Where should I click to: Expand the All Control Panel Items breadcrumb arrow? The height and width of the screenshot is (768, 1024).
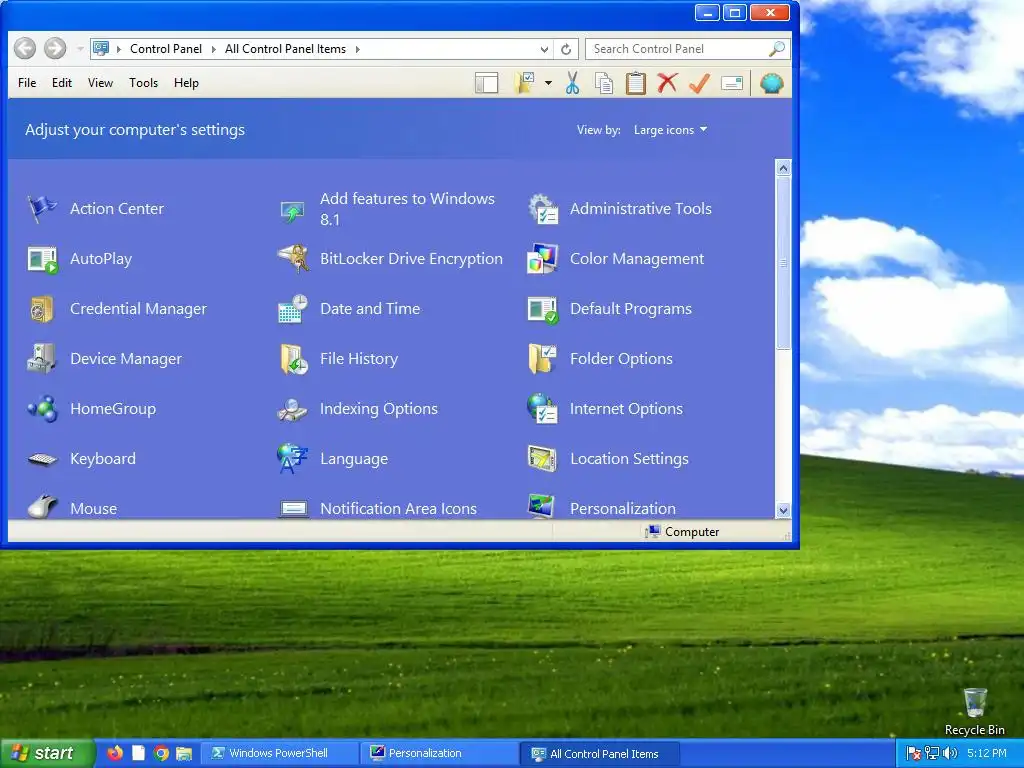(358, 49)
